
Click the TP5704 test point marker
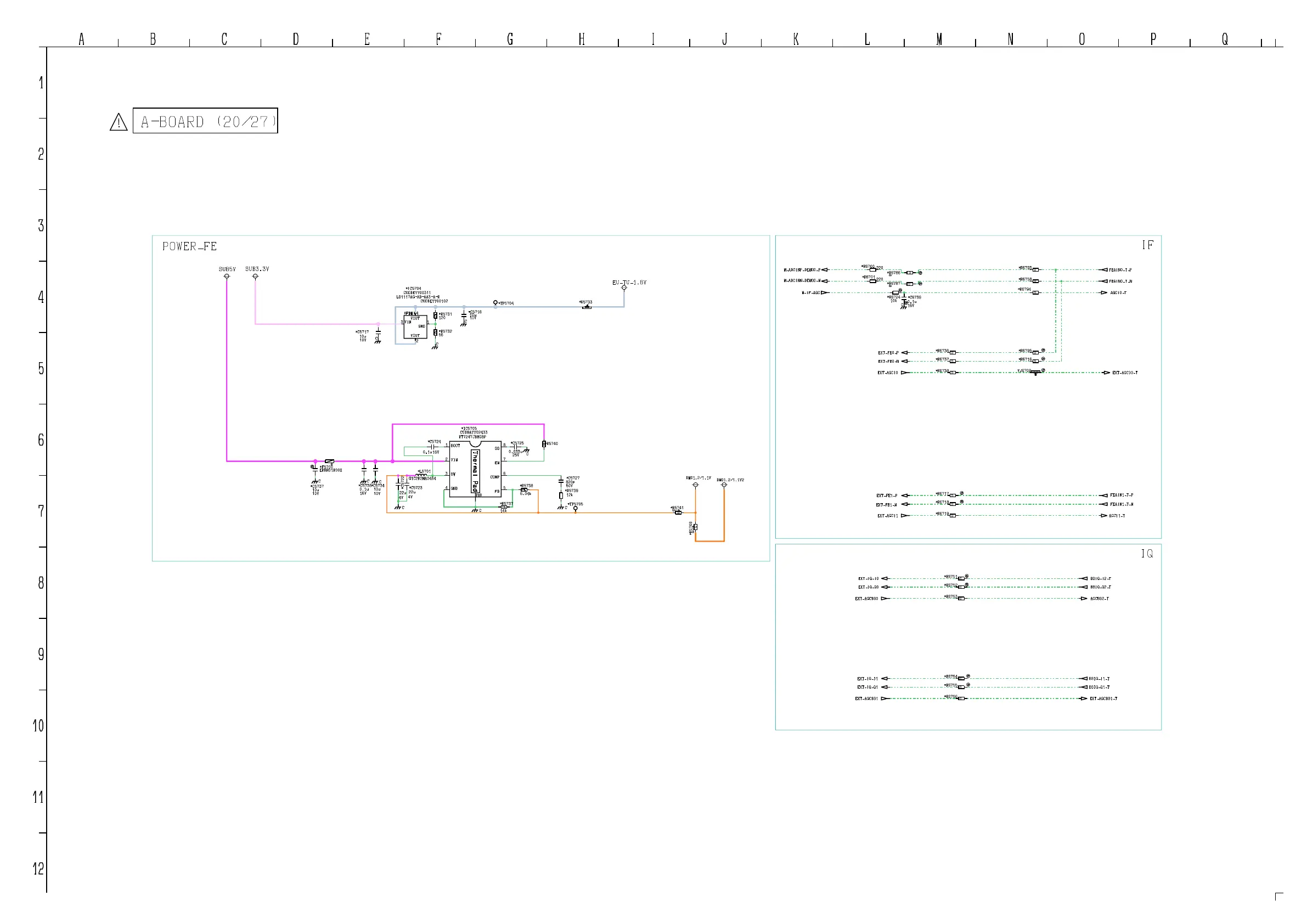(495, 303)
